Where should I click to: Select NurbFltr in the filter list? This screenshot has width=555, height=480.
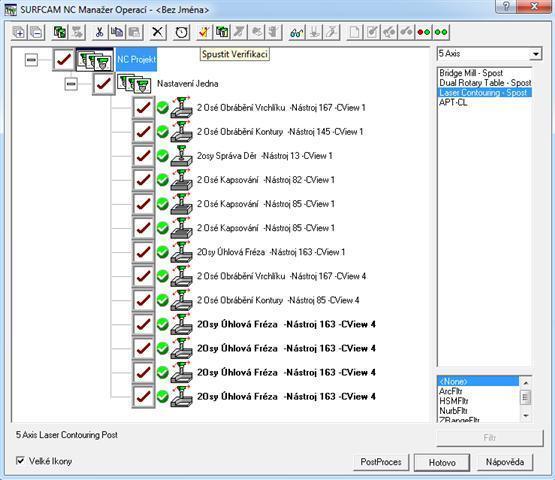453,411
